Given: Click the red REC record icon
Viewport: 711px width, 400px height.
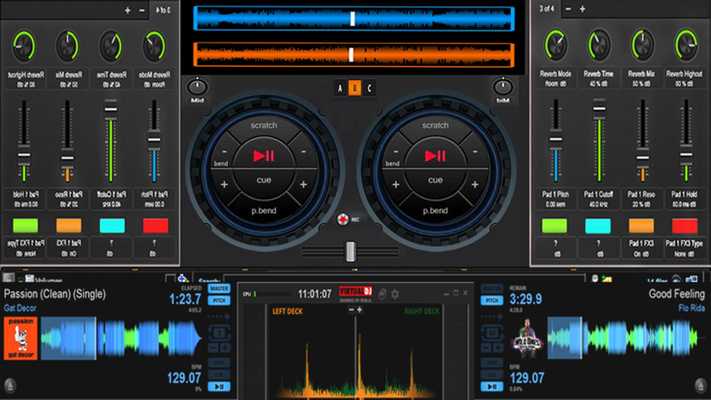Looking at the screenshot, I should pyautogui.click(x=343, y=220).
